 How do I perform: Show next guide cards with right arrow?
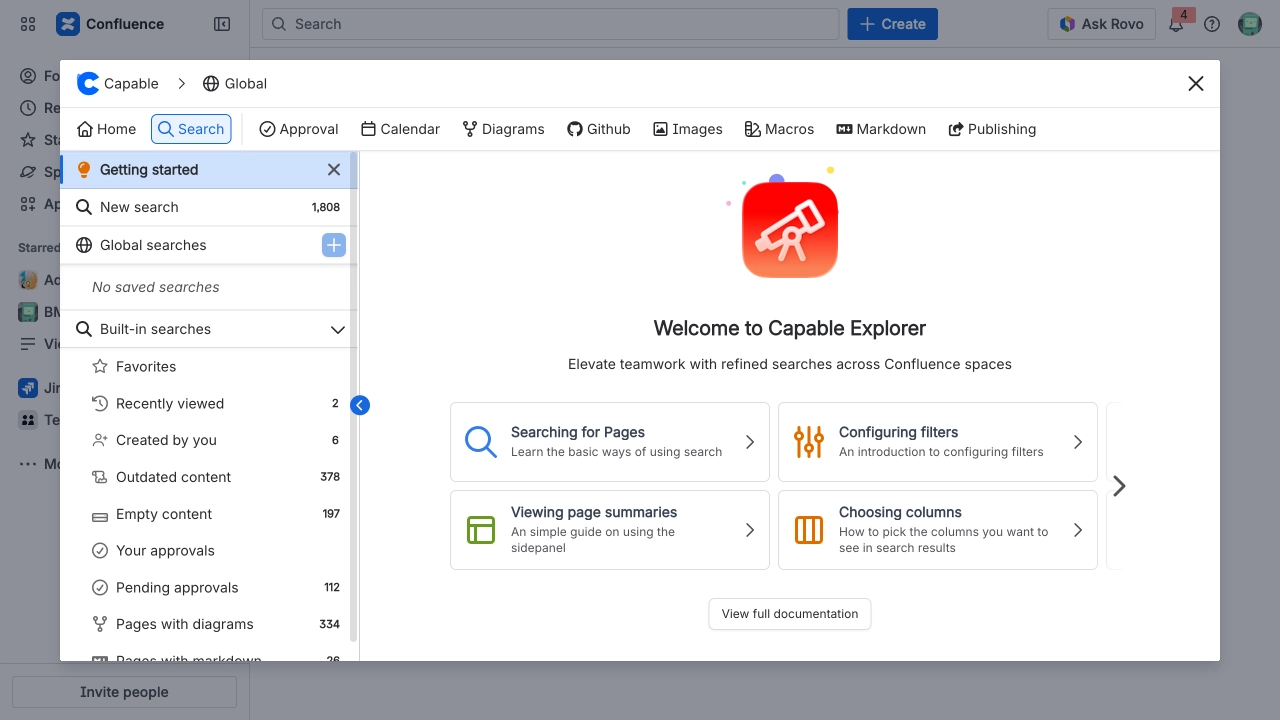click(x=1119, y=486)
